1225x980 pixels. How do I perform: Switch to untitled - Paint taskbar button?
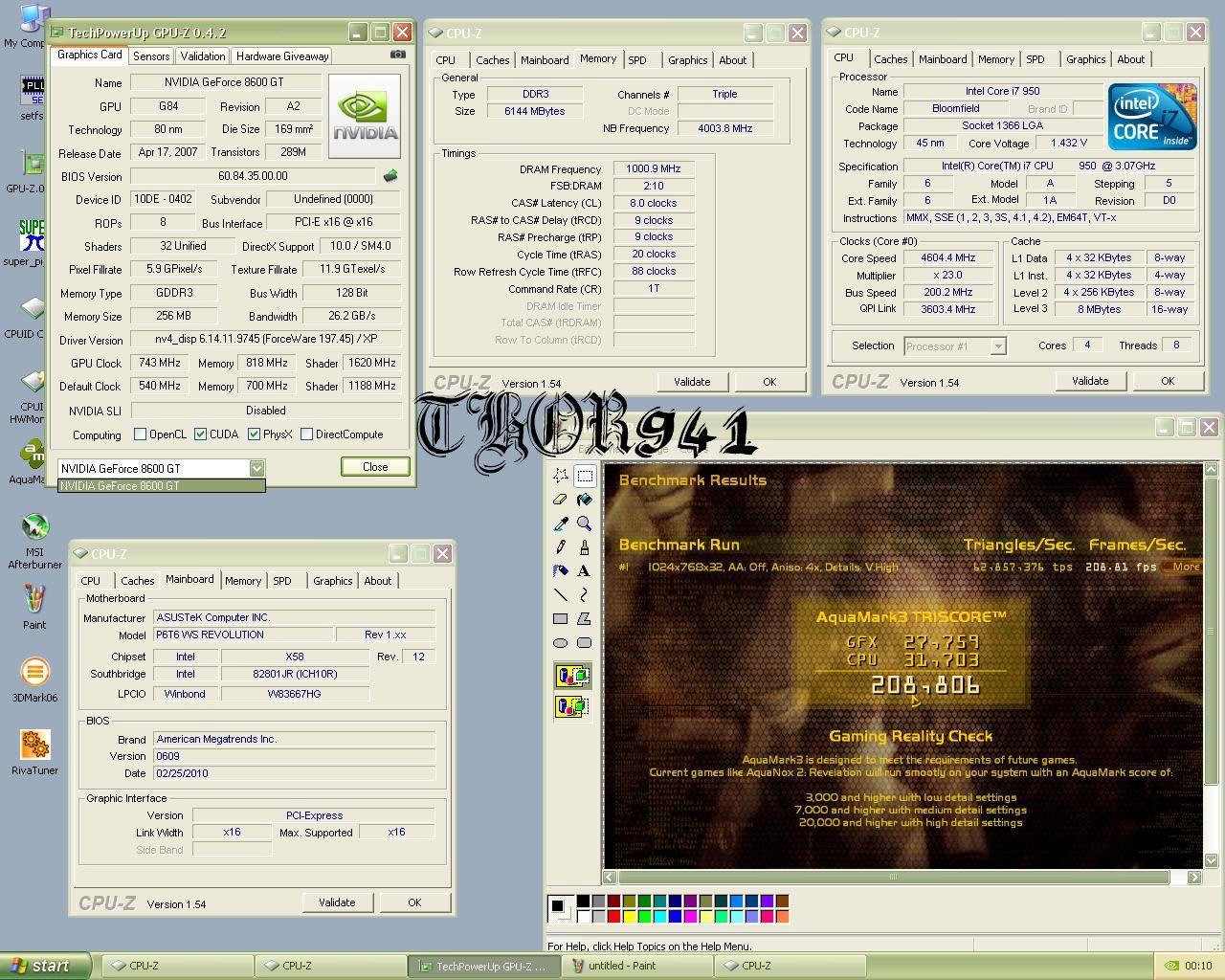click(636, 966)
